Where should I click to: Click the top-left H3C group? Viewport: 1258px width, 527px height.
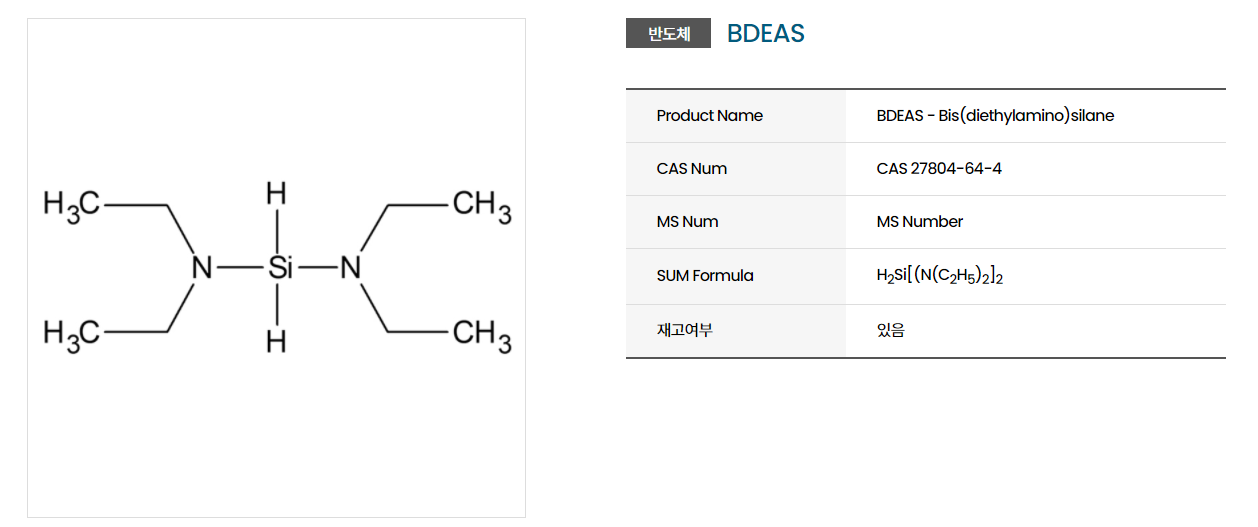pos(71,205)
